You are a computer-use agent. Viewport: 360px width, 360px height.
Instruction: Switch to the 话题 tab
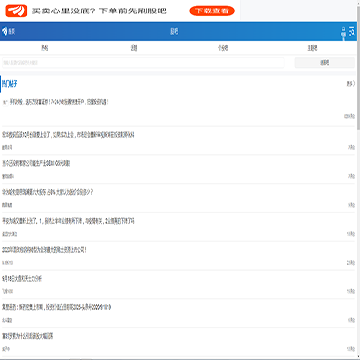pos(134,48)
